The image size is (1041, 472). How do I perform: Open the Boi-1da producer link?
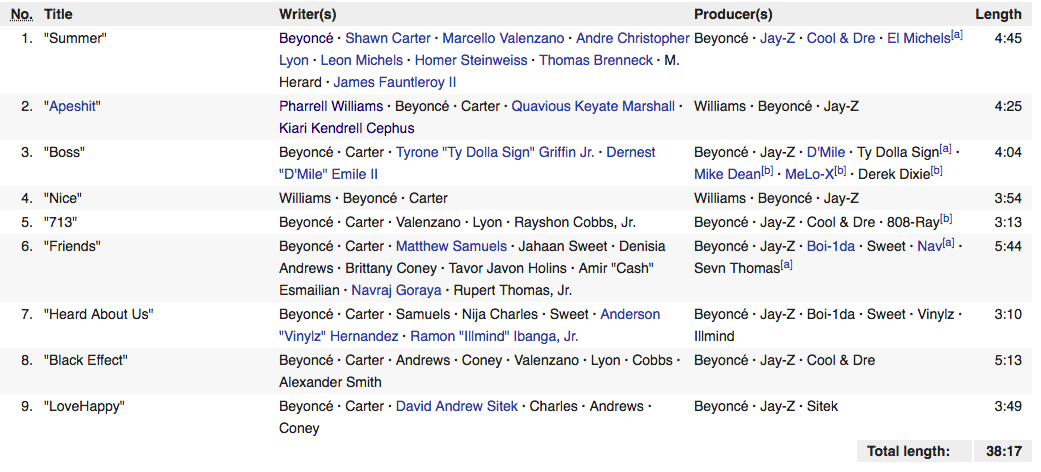tap(831, 246)
